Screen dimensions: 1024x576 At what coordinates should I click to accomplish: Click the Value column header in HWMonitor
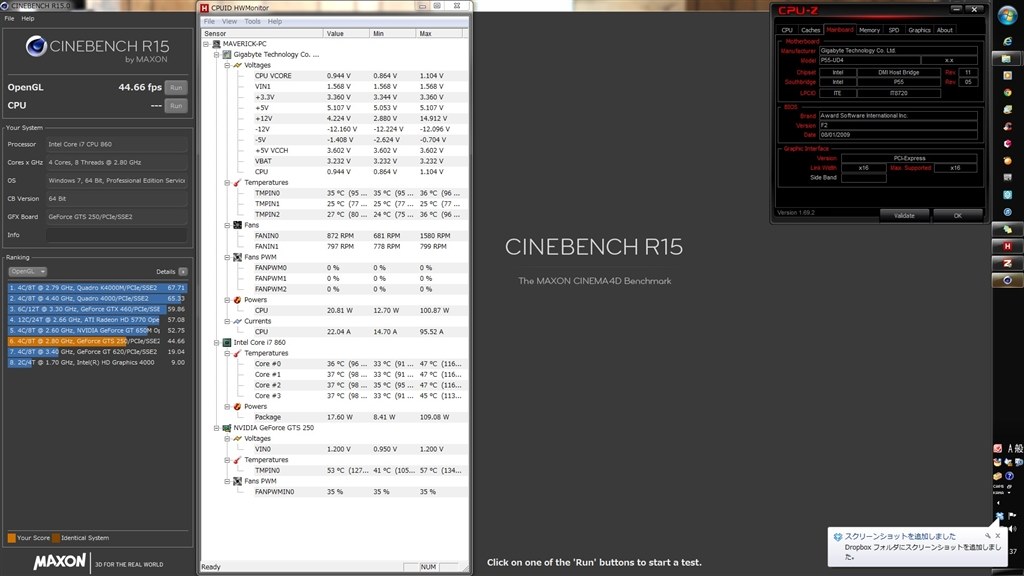tap(346, 33)
